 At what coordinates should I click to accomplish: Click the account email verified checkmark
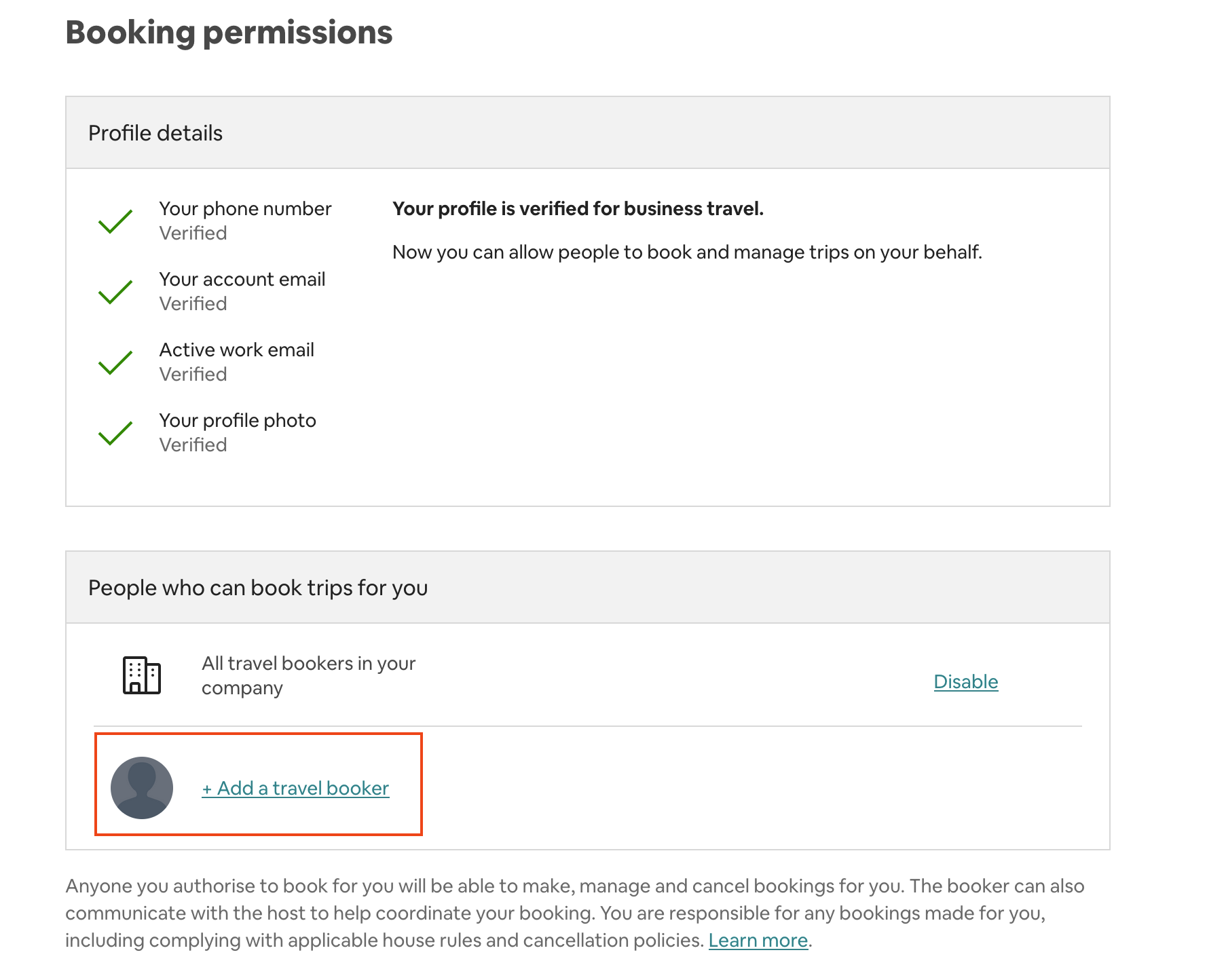click(x=115, y=292)
